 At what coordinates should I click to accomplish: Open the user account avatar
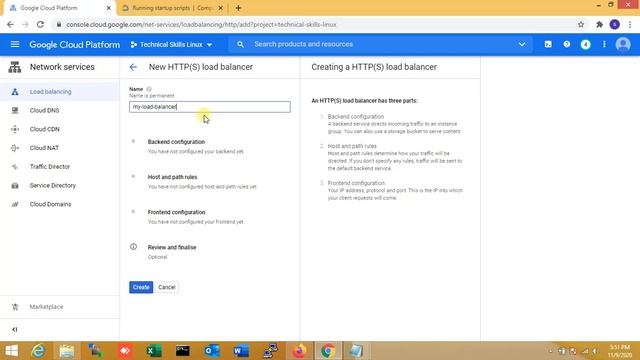[x=623, y=44]
